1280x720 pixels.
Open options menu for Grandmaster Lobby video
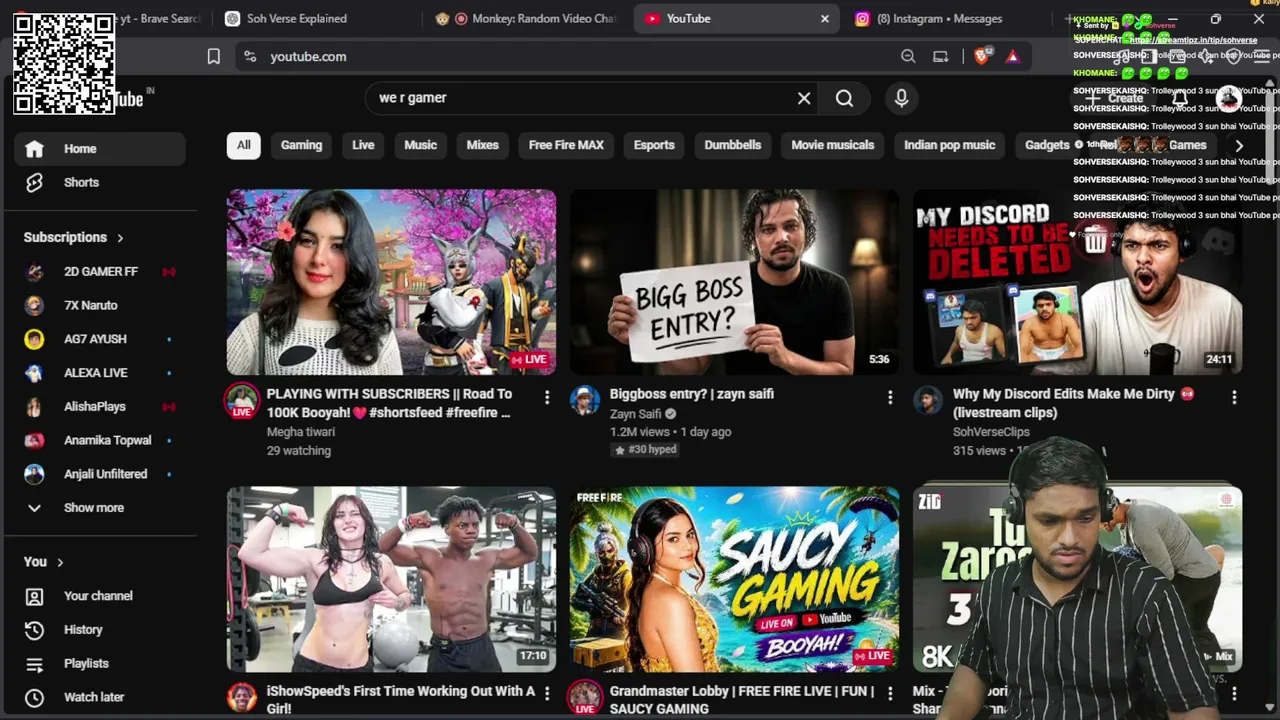(x=890, y=693)
